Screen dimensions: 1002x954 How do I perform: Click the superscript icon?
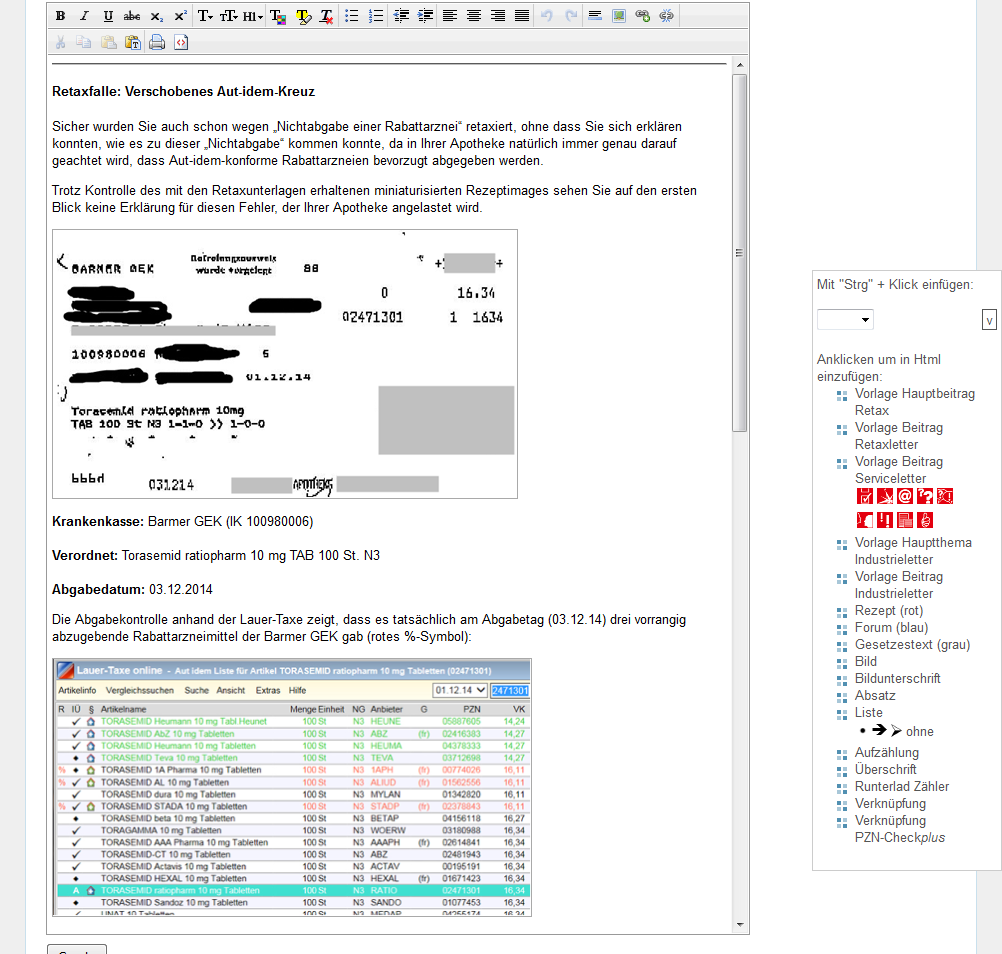180,16
